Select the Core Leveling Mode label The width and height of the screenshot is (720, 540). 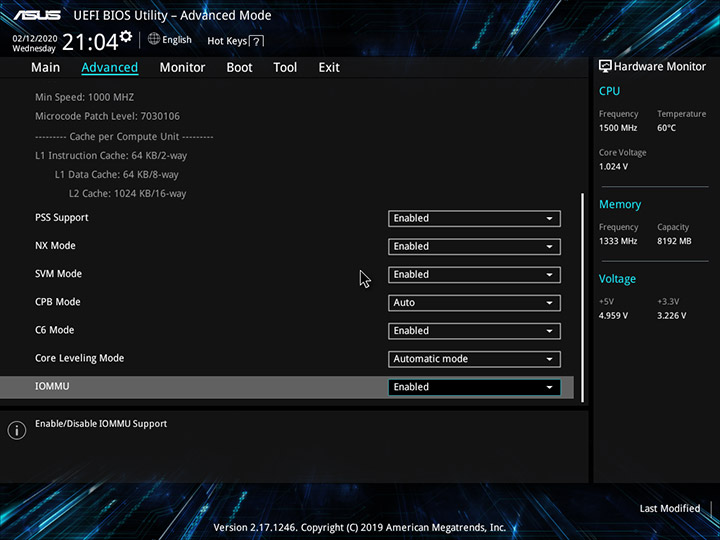[x=79, y=358]
